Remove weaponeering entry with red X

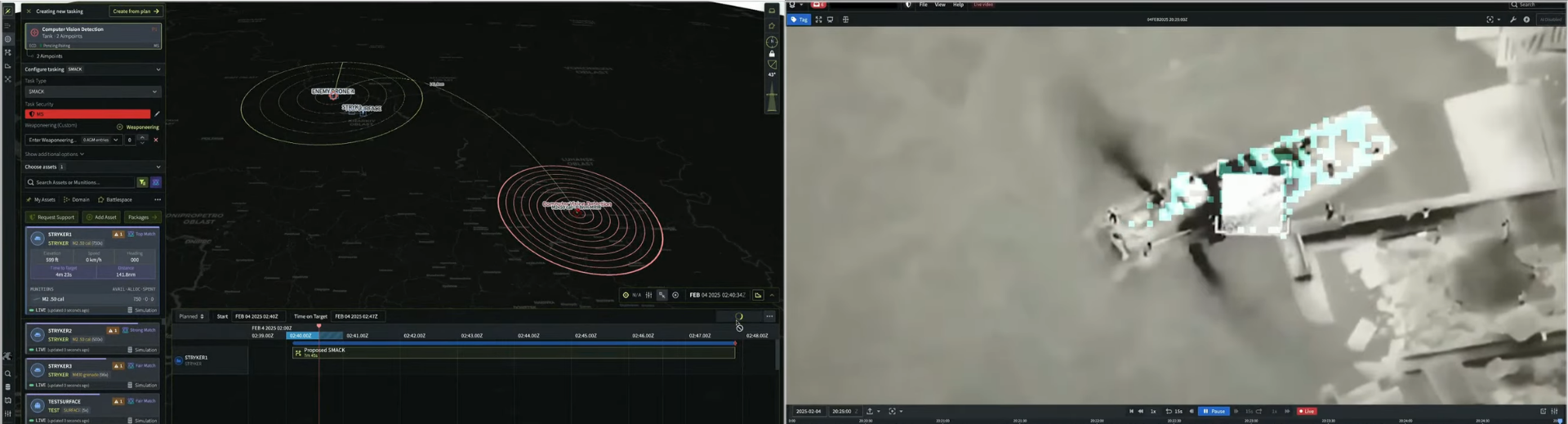(x=156, y=140)
